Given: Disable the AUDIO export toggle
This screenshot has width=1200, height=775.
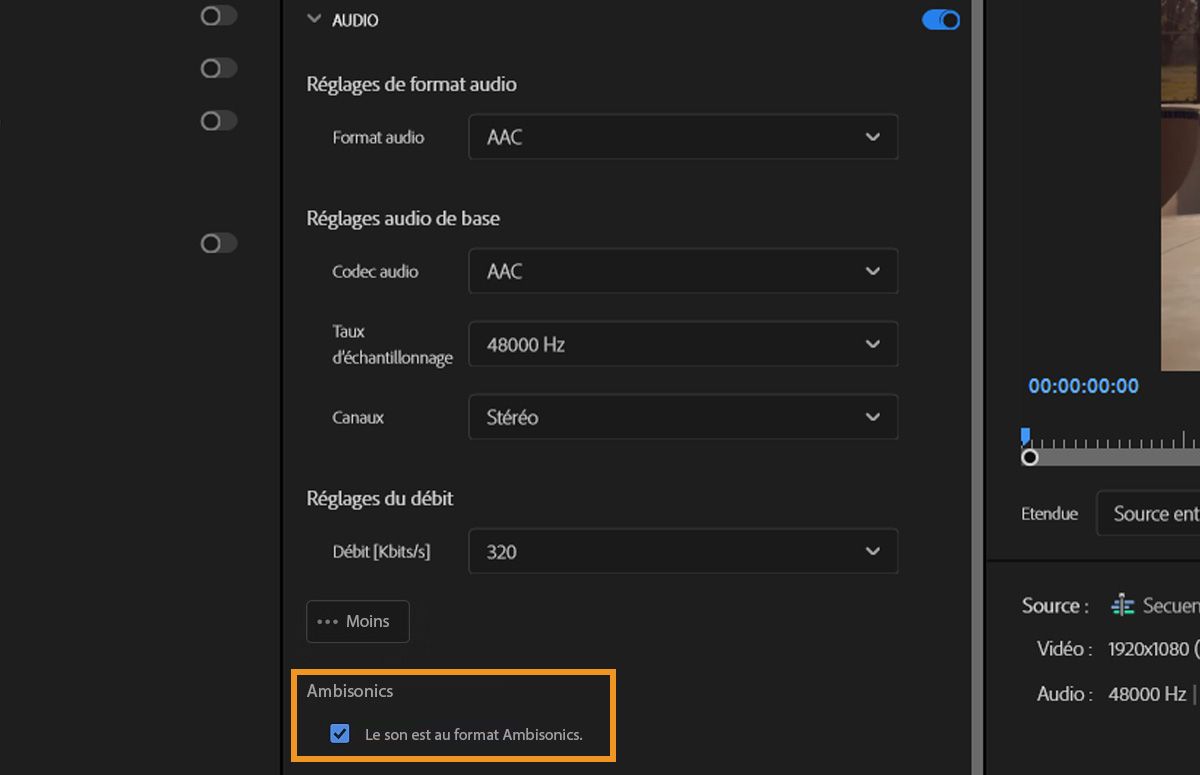Looking at the screenshot, I should 939,19.
